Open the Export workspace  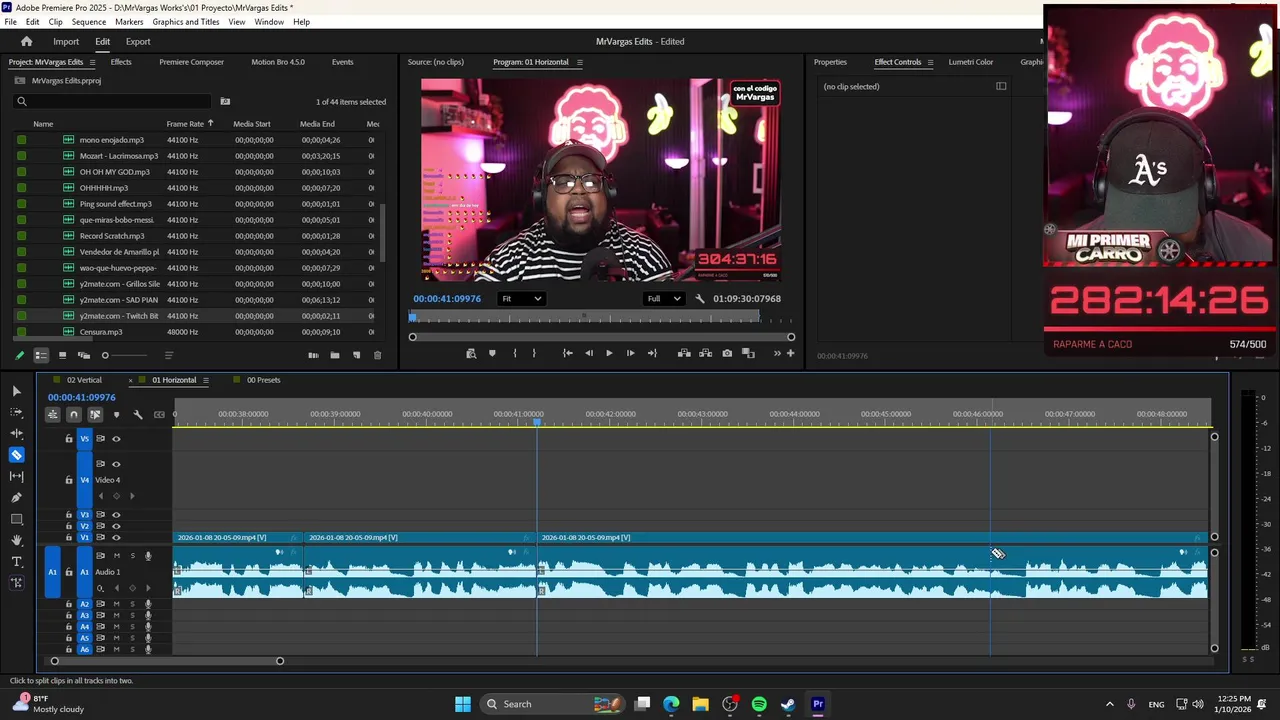138,41
